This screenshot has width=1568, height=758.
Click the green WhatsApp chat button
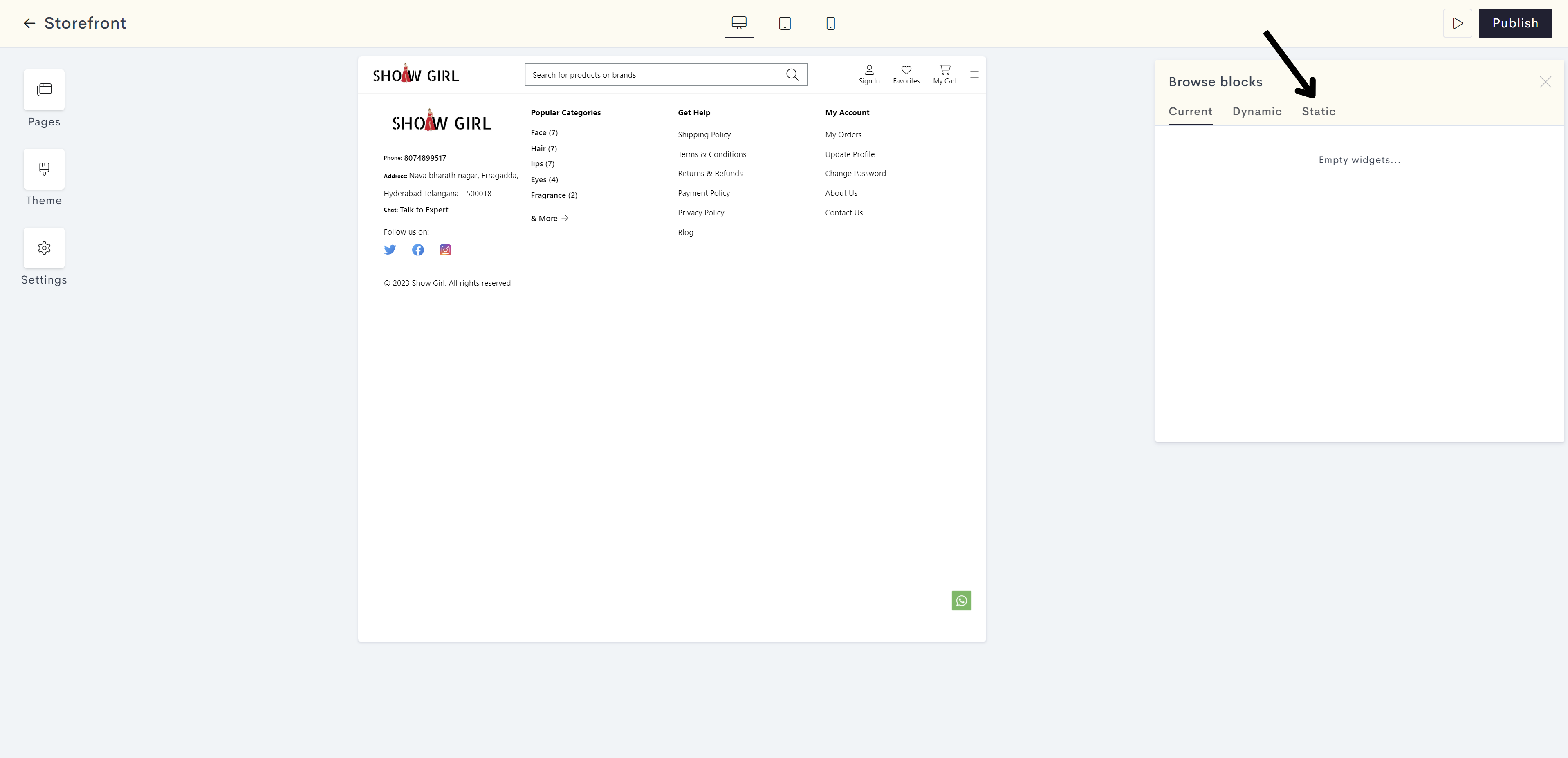[x=961, y=600]
